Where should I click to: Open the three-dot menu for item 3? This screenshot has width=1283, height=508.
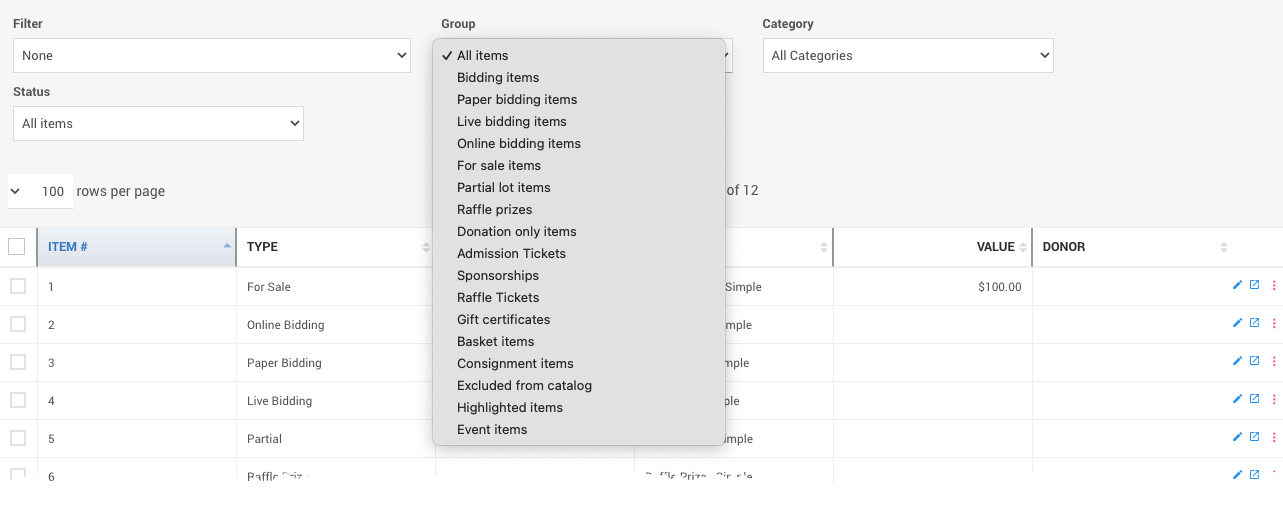pos(1273,362)
